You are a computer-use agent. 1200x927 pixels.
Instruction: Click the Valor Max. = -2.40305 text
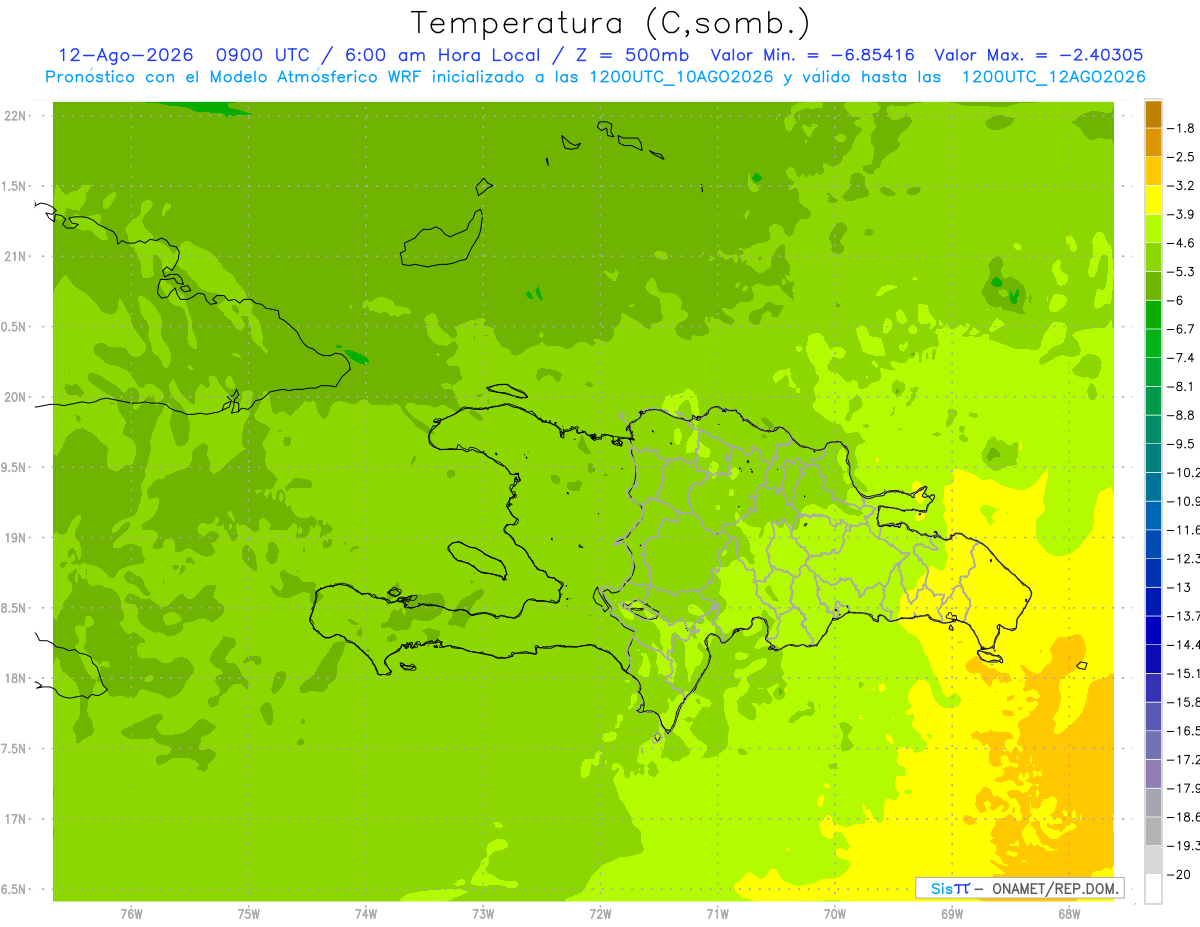(1038, 55)
